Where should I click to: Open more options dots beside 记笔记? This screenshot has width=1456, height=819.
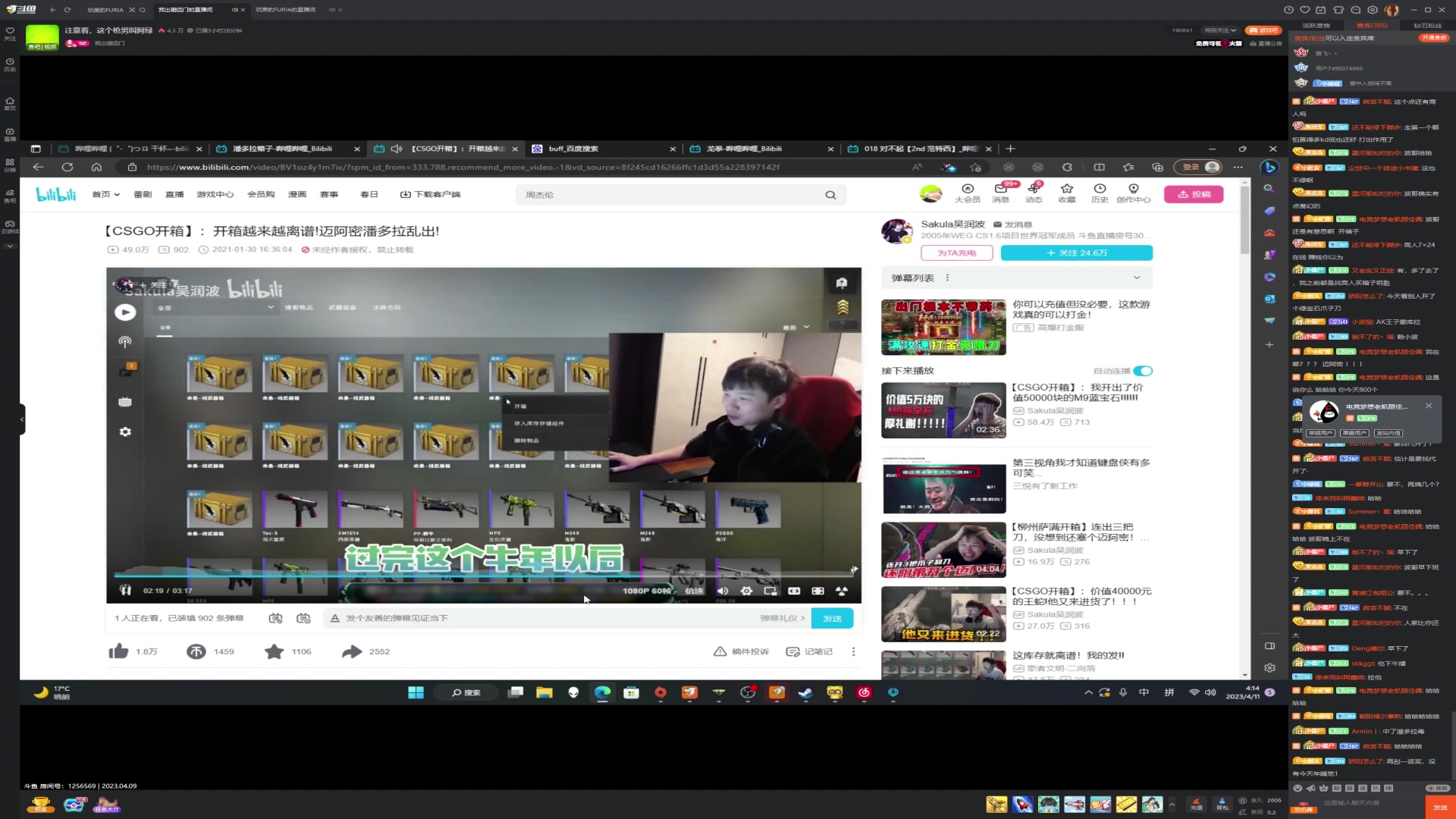(x=853, y=651)
